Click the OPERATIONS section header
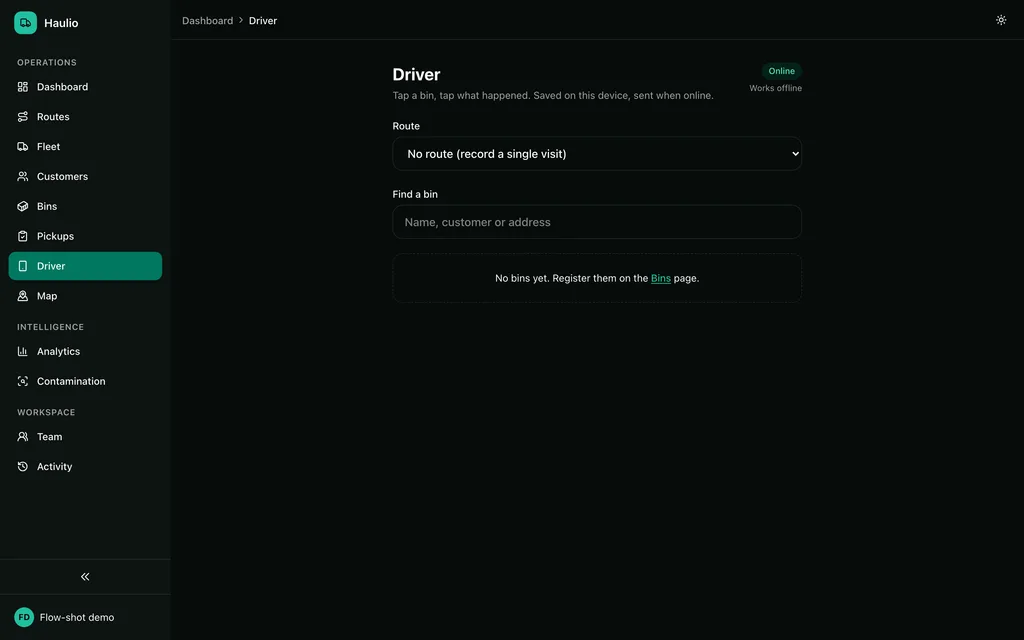1024x640 pixels. 47,63
